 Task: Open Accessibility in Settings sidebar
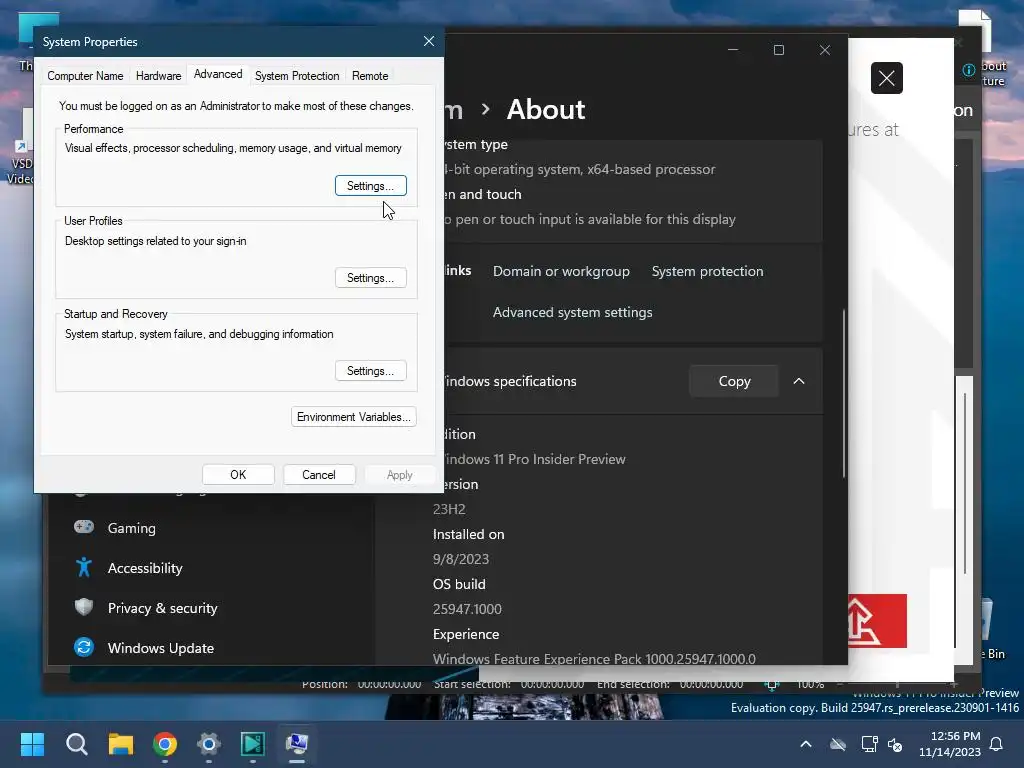[145, 568]
